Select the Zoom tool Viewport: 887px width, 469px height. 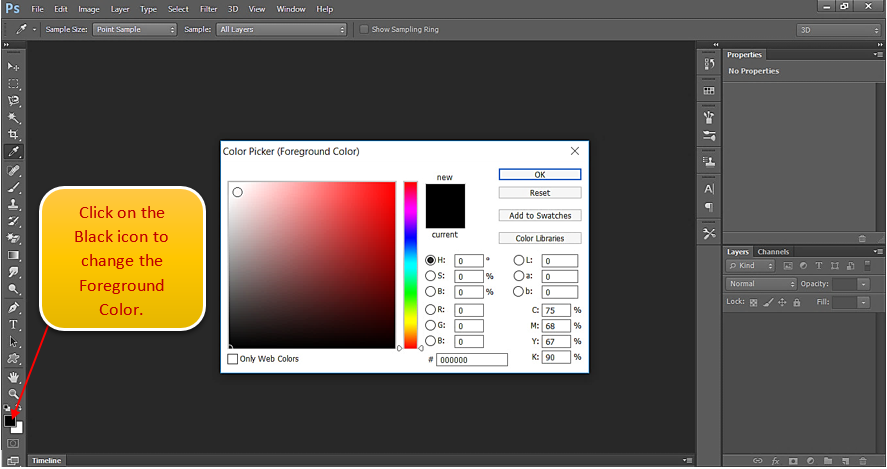pos(13,394)
